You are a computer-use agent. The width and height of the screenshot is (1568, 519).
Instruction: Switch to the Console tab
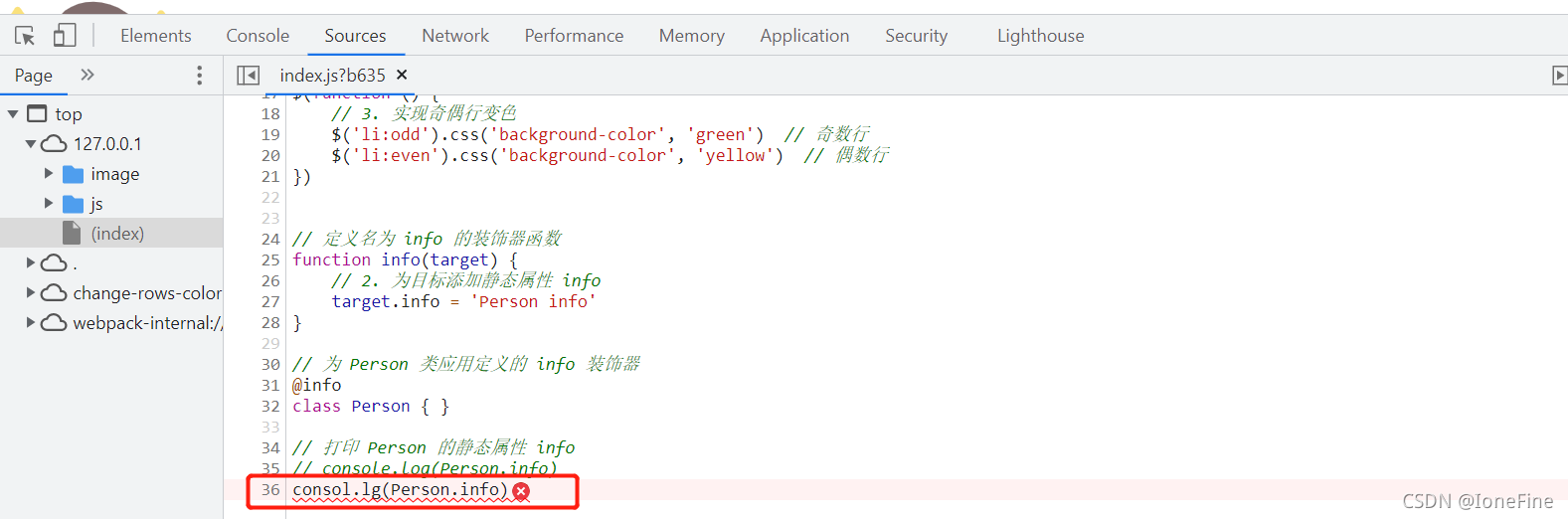(258, 36)
